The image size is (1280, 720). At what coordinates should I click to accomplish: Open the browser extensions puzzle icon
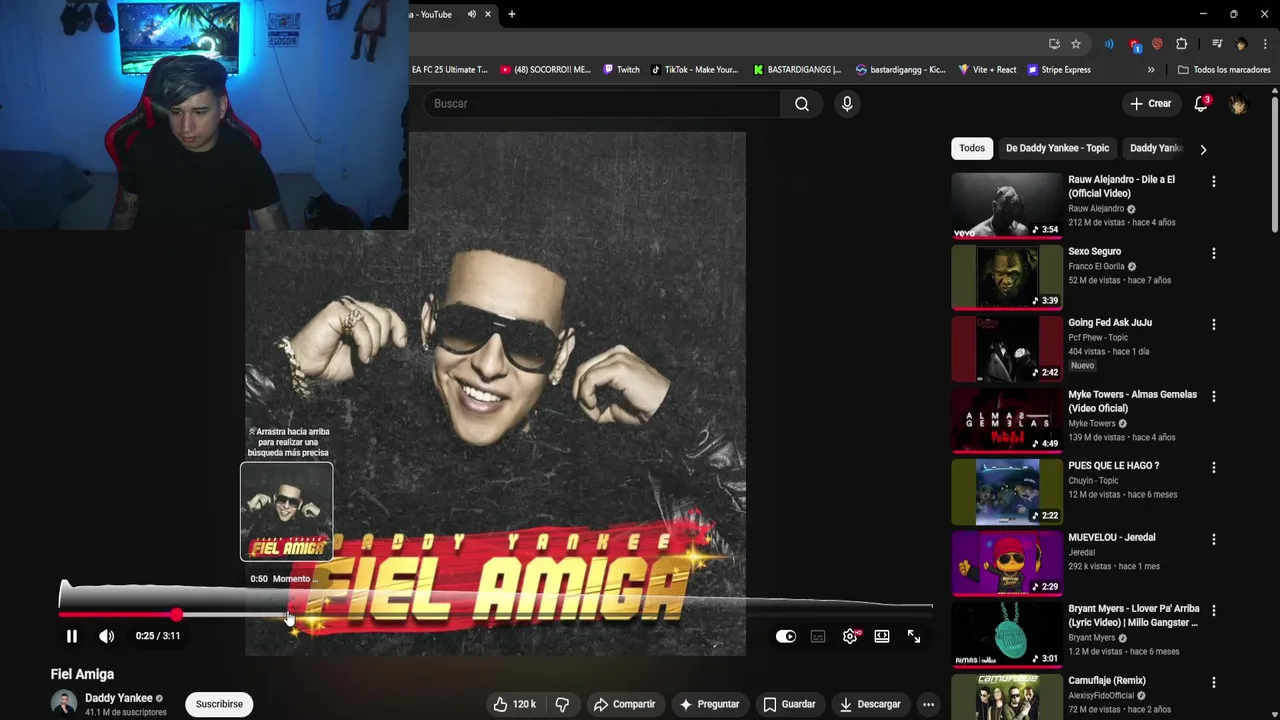point(1182,44)
